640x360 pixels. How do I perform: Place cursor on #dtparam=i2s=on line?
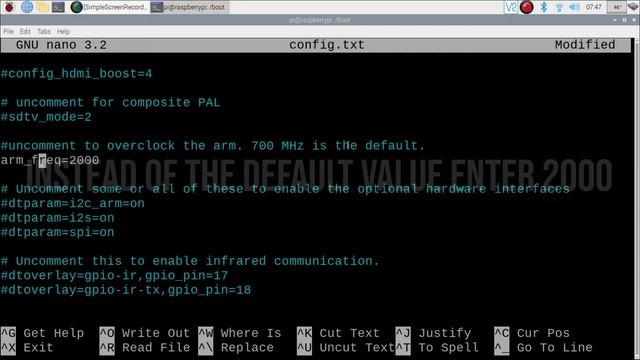click(x=58, y=218)
